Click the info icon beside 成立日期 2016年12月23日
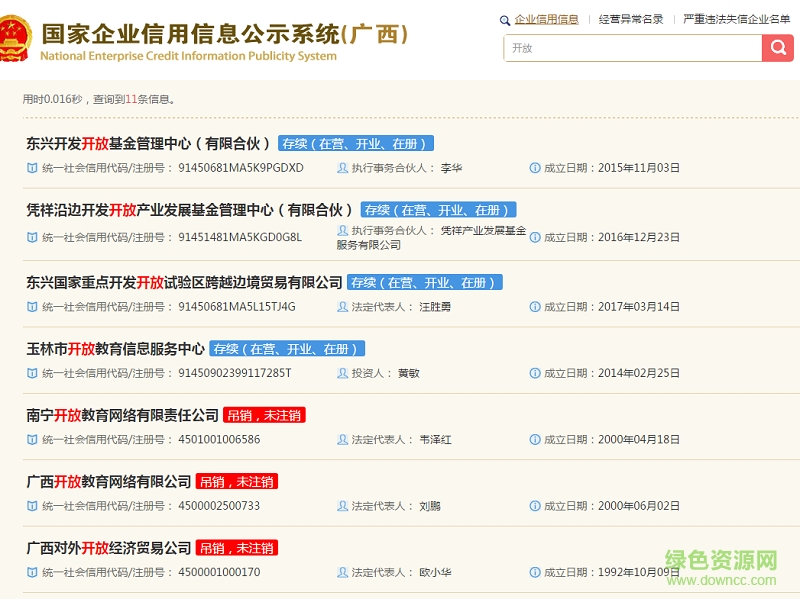800x599 pixels. (x=535, y=237)
